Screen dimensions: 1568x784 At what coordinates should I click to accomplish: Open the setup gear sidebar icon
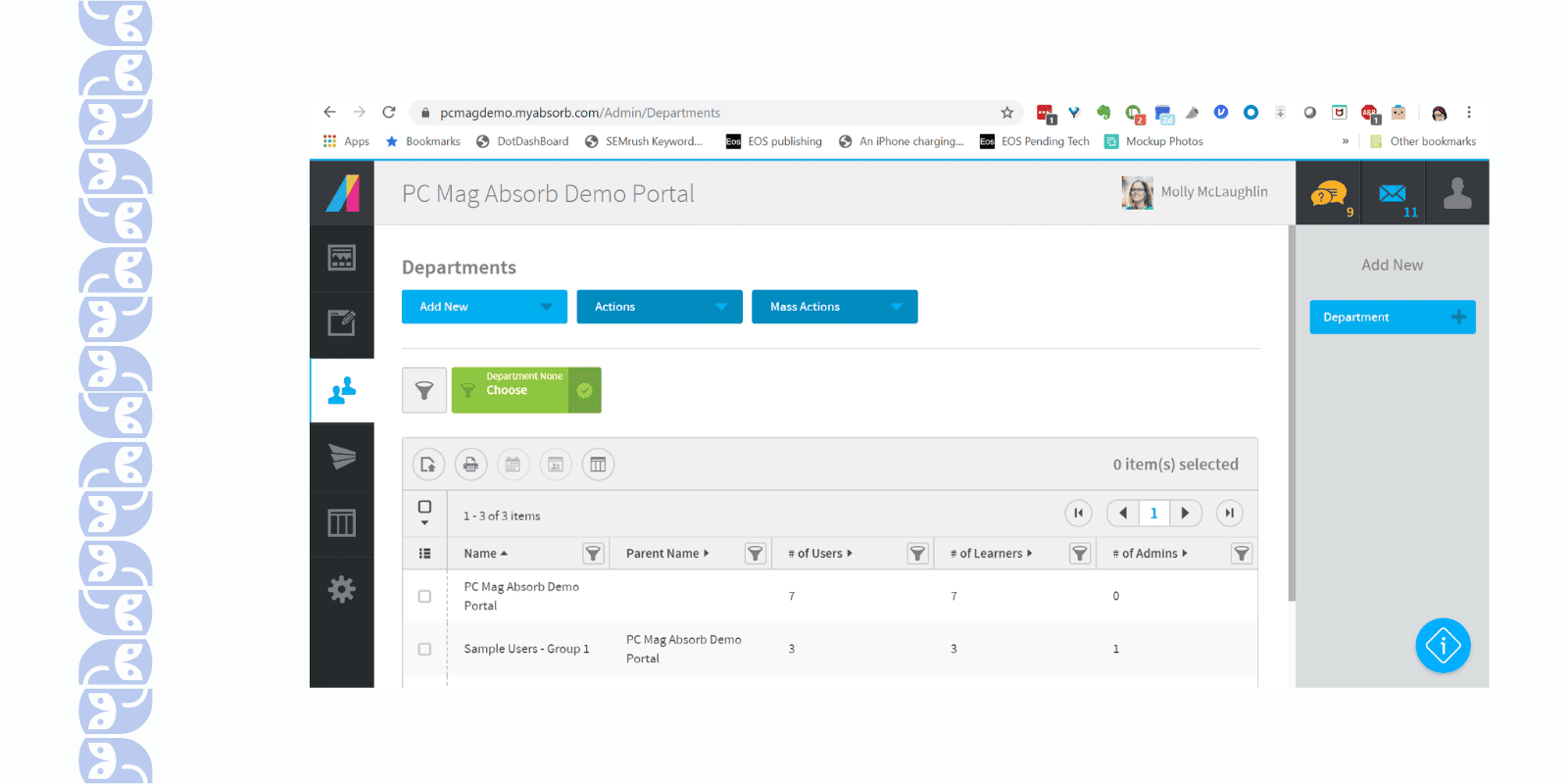tap(342, 589)
